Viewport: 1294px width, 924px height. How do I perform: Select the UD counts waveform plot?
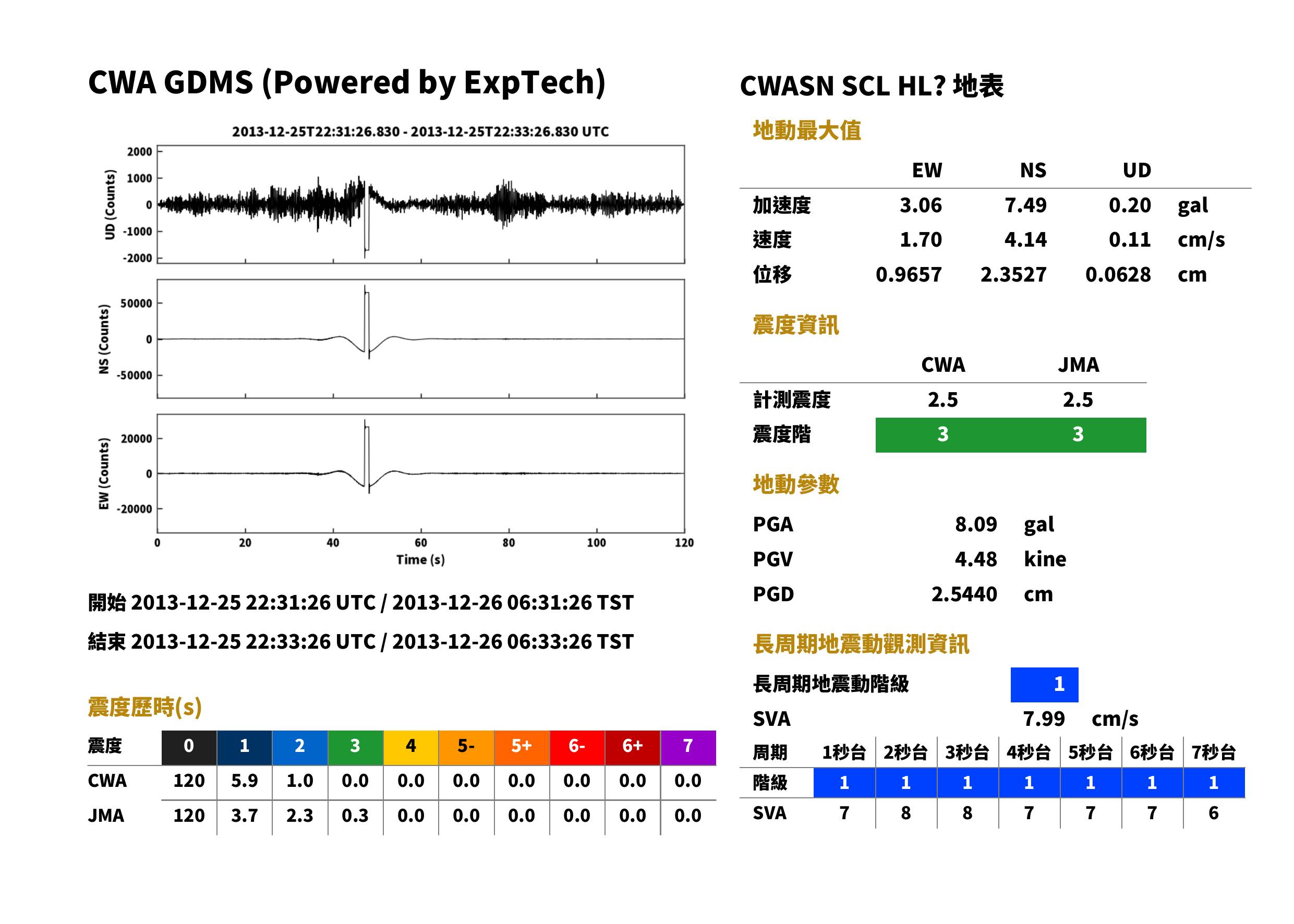(x=420, y=204)
